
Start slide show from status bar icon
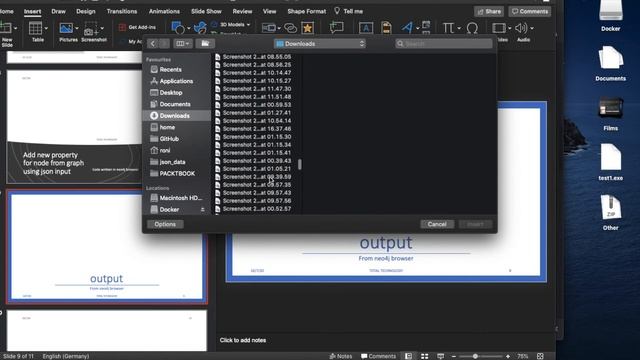pos(440,356)
